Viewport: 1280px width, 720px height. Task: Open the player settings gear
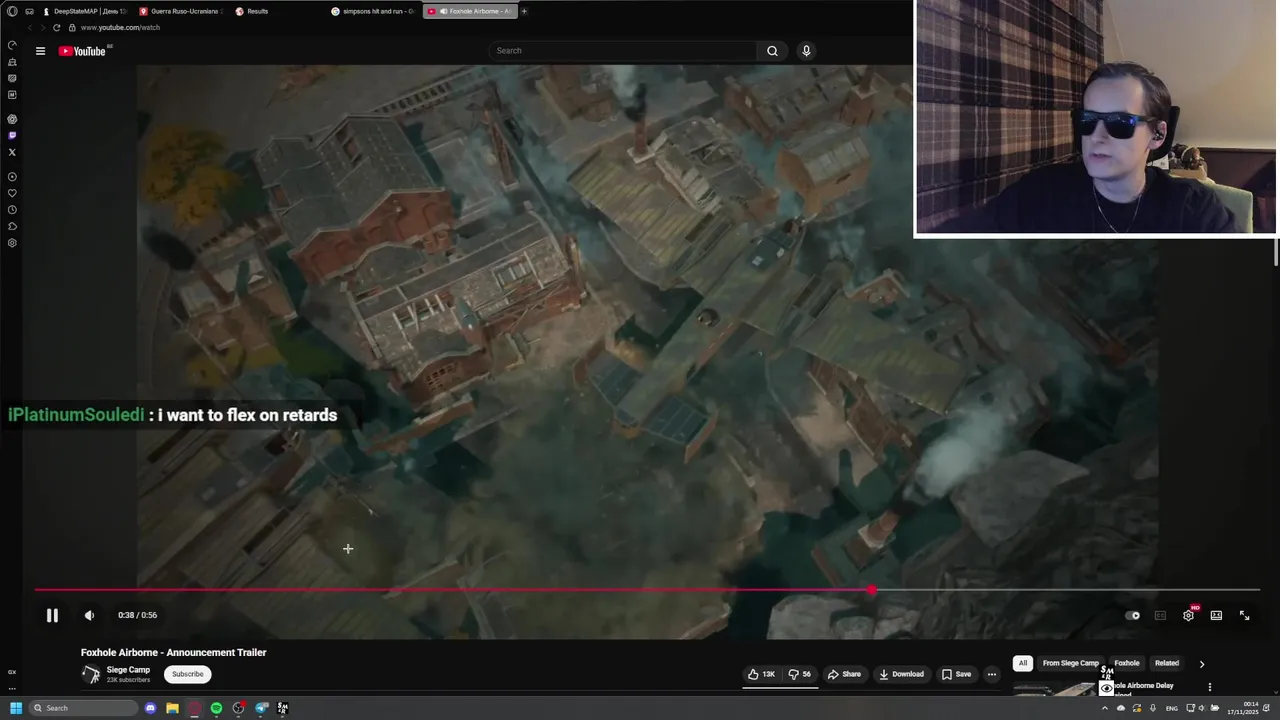[x=1188, y=615]
